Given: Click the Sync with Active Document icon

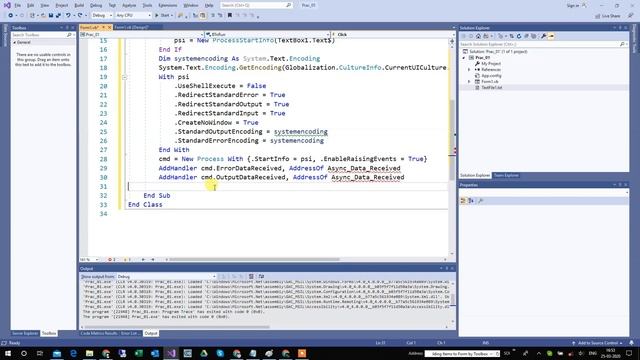Looking at the screenshot, I should pyautogui.click(x=511, y=36).
